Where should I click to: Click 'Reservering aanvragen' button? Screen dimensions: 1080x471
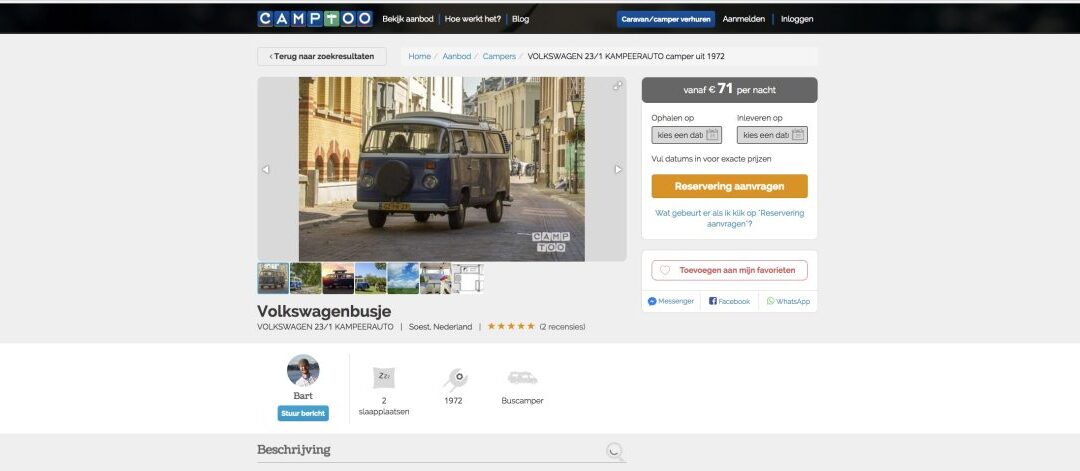tap(729, 186)
